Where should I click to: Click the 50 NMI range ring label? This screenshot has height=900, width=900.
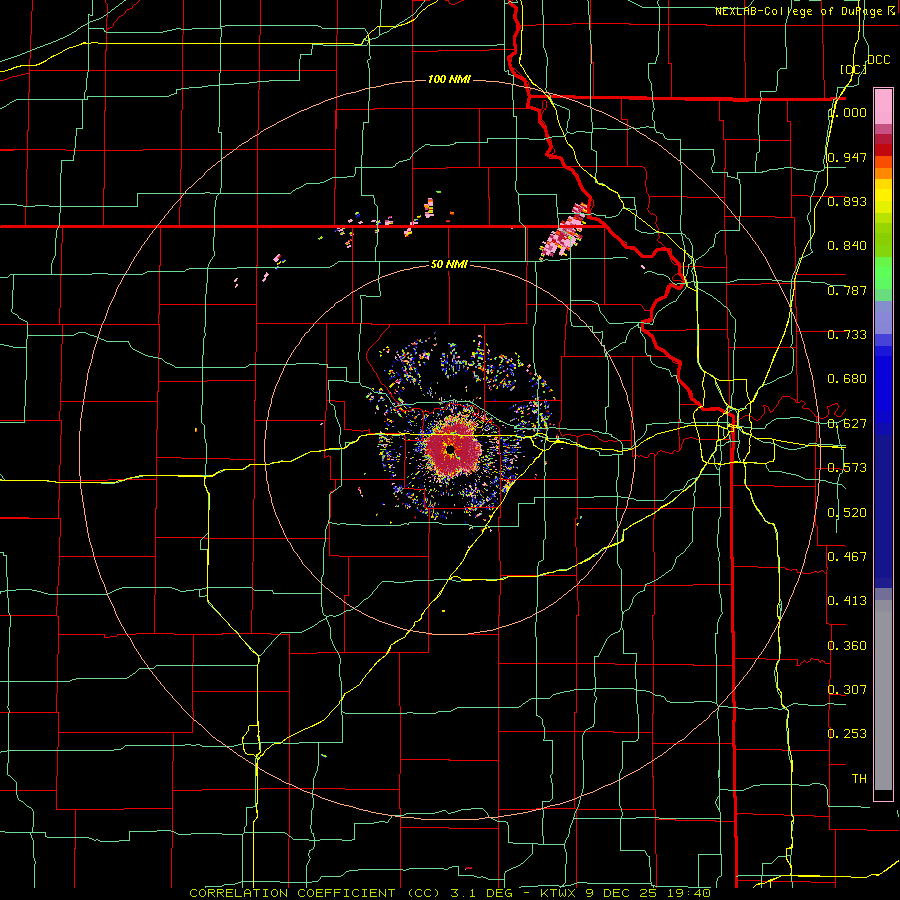pyautogui.click(x=449, y=264)
